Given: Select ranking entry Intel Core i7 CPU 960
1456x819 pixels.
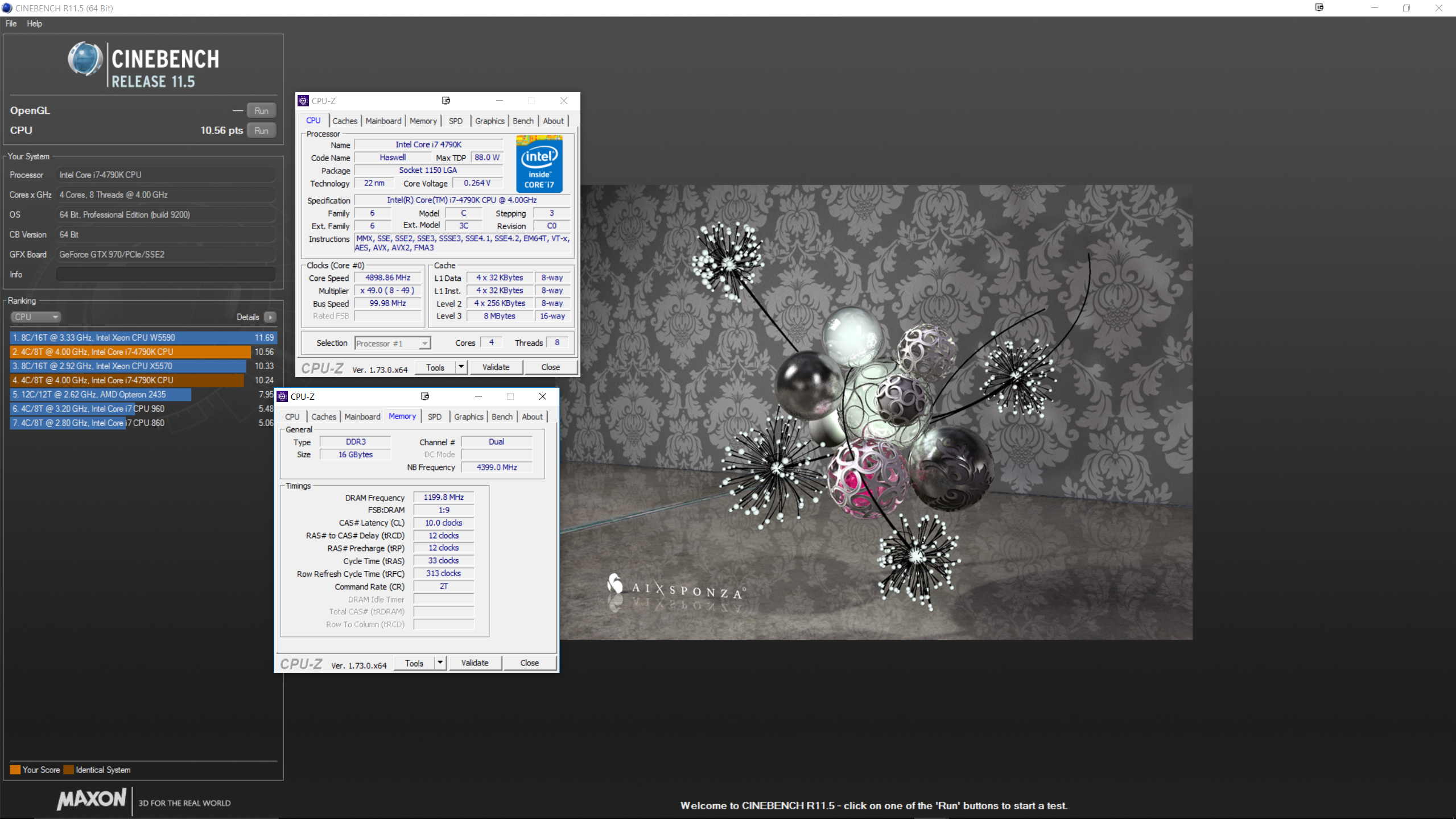Looking at the screenshot, I should point(143,408).
